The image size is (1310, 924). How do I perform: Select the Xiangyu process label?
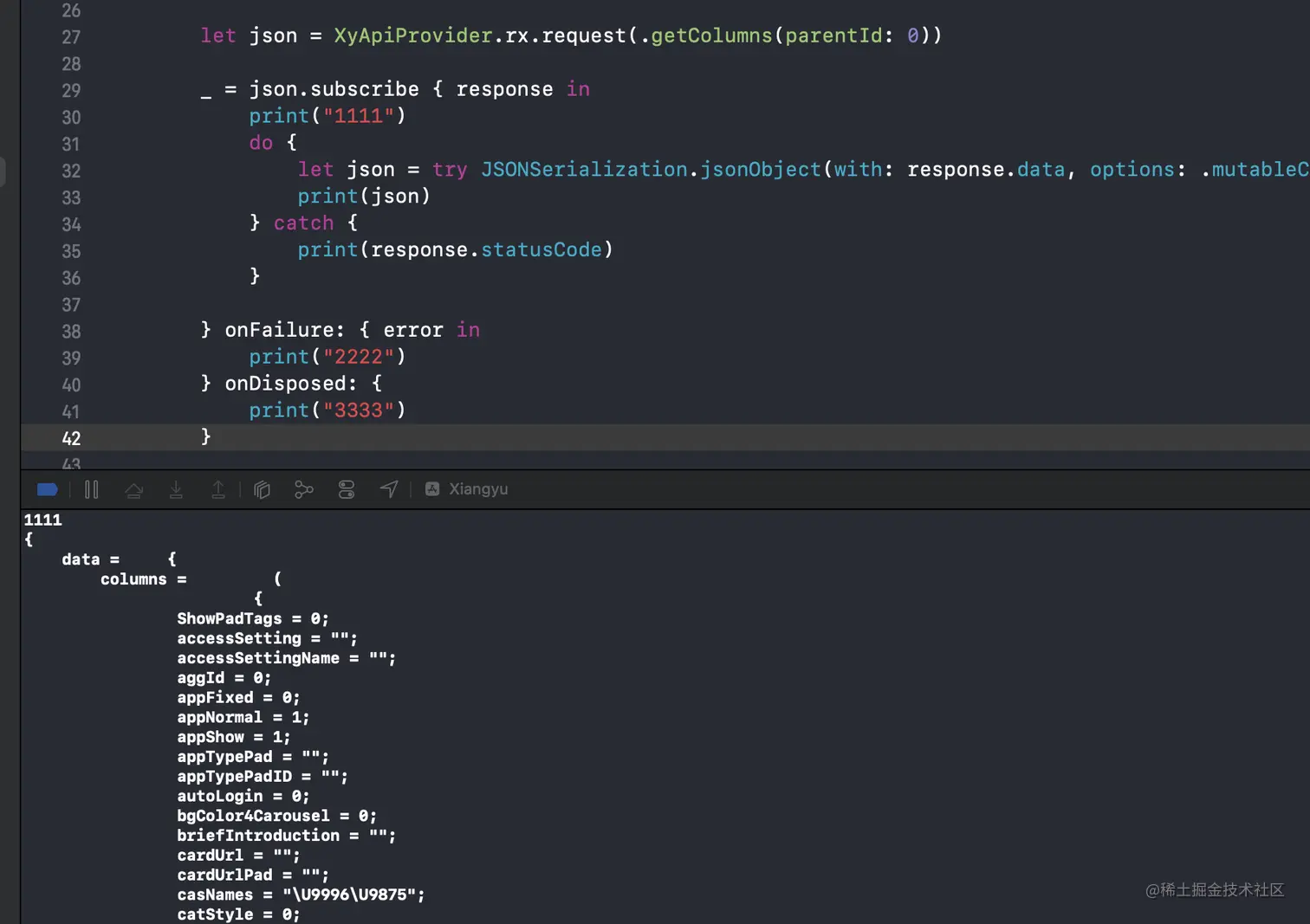click(x=478, y=489)
